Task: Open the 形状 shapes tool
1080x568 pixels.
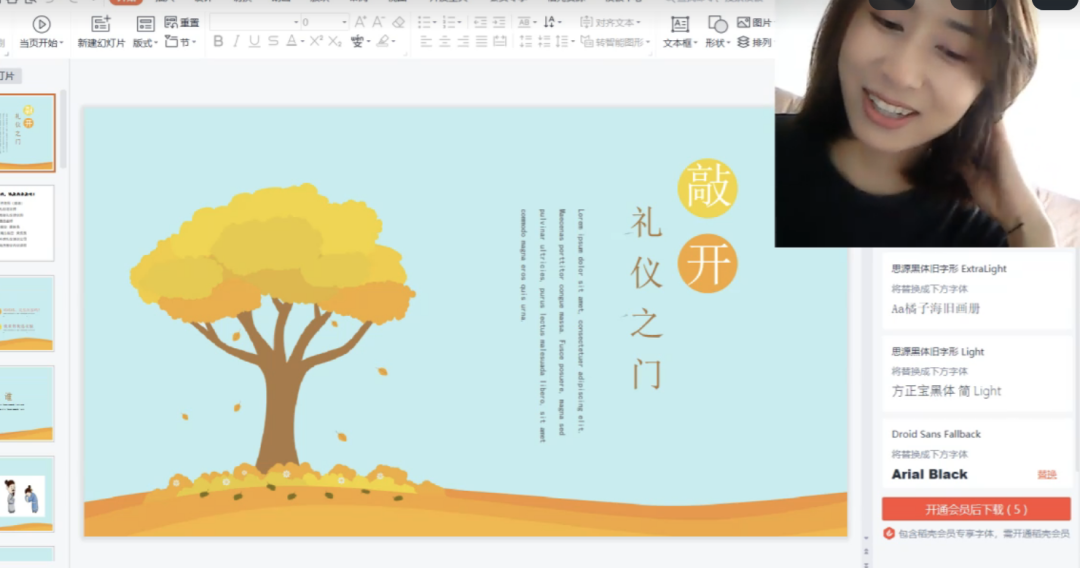Action: coord(717,31)
